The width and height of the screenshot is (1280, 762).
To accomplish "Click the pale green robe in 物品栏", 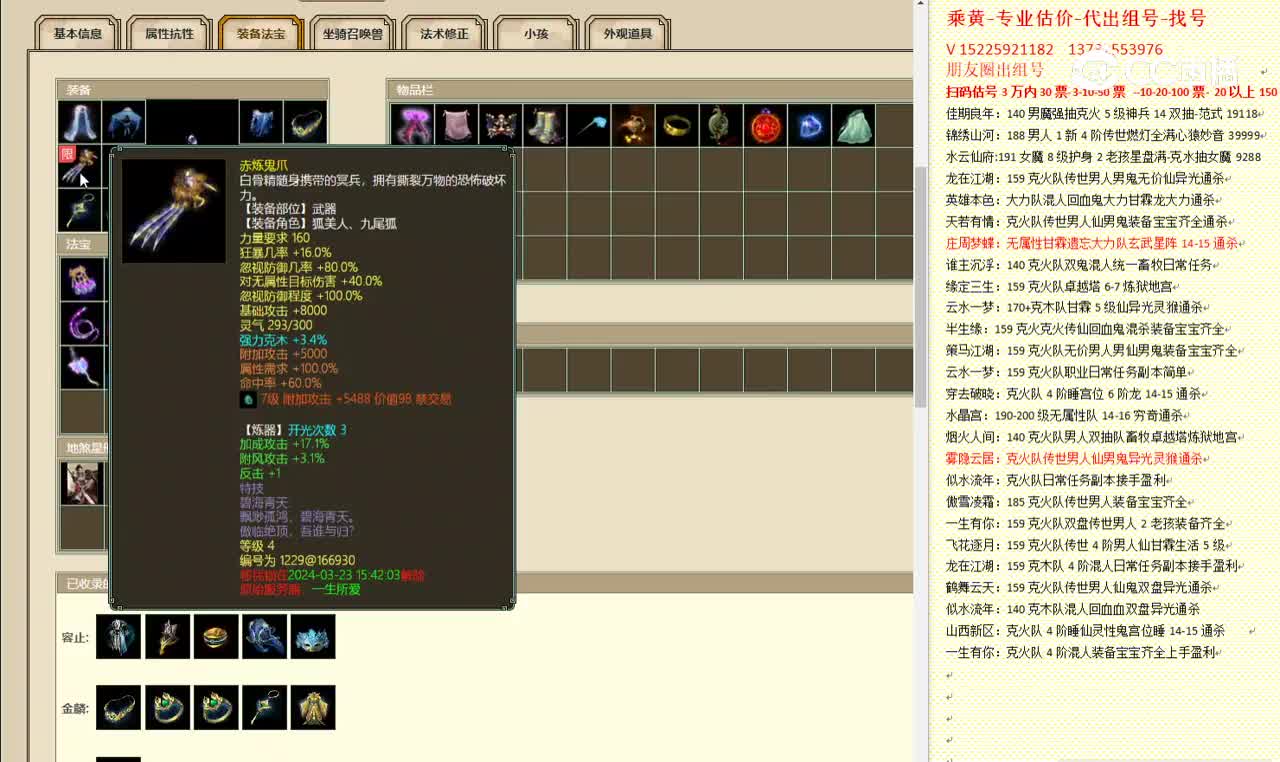I will (x=852, y=125).
